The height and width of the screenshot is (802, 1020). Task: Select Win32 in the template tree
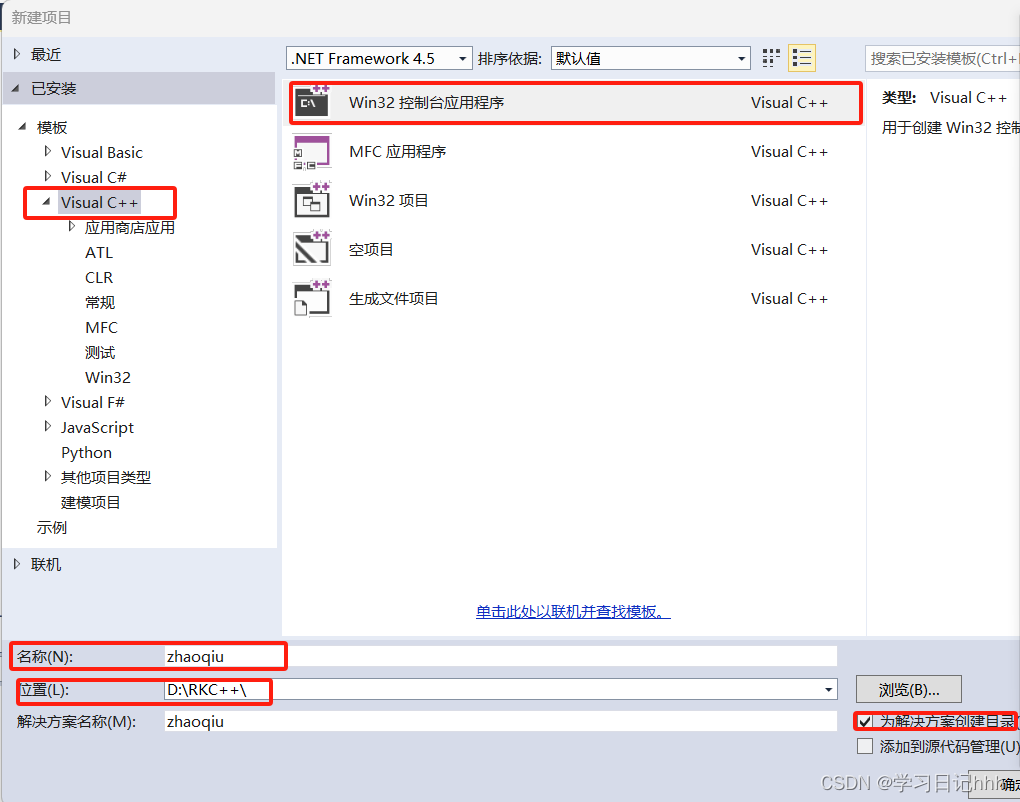(108, 377)
